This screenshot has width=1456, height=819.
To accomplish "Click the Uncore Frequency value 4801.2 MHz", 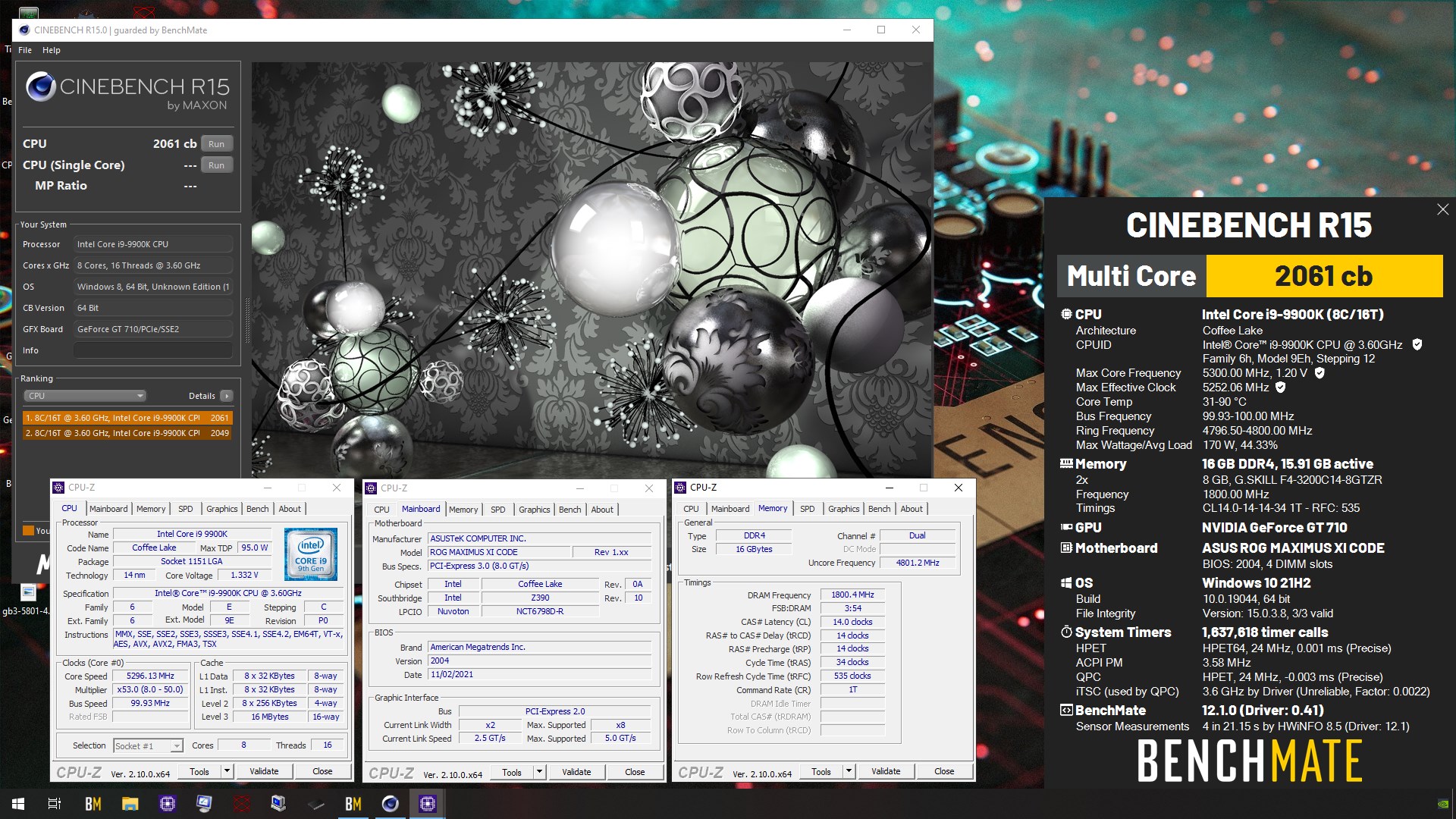I will (918, 563).
